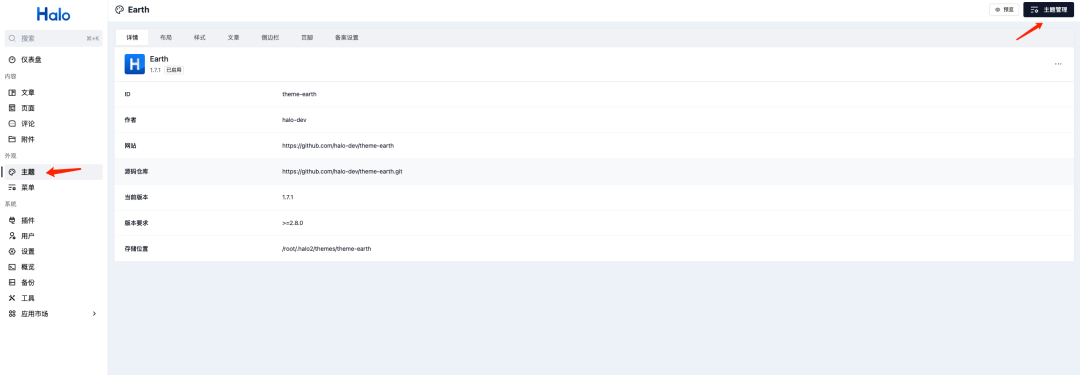Click the 源码仓库 label

point(136,171)
